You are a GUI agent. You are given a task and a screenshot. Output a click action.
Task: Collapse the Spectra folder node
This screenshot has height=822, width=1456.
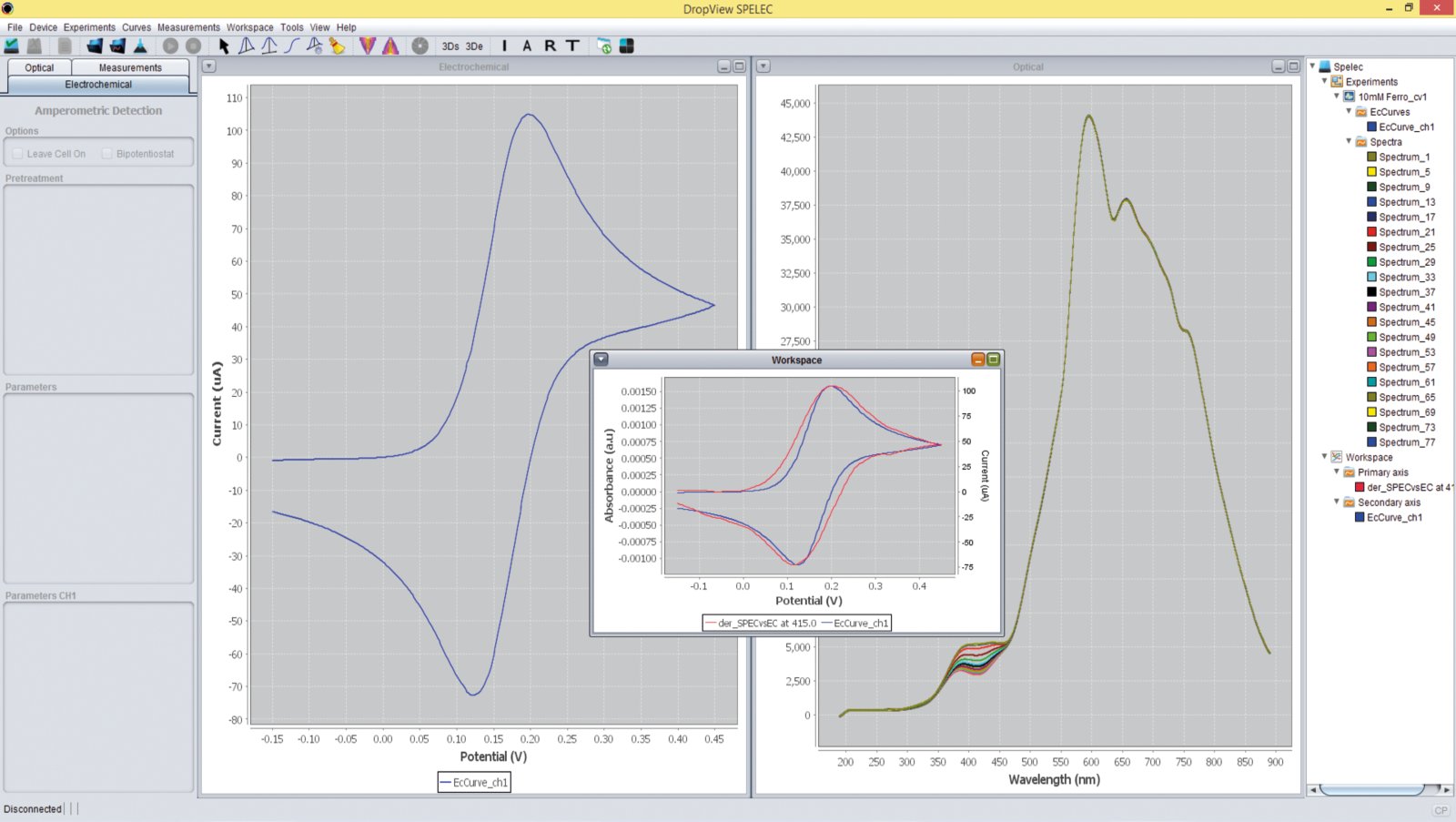pos(1349,141)
